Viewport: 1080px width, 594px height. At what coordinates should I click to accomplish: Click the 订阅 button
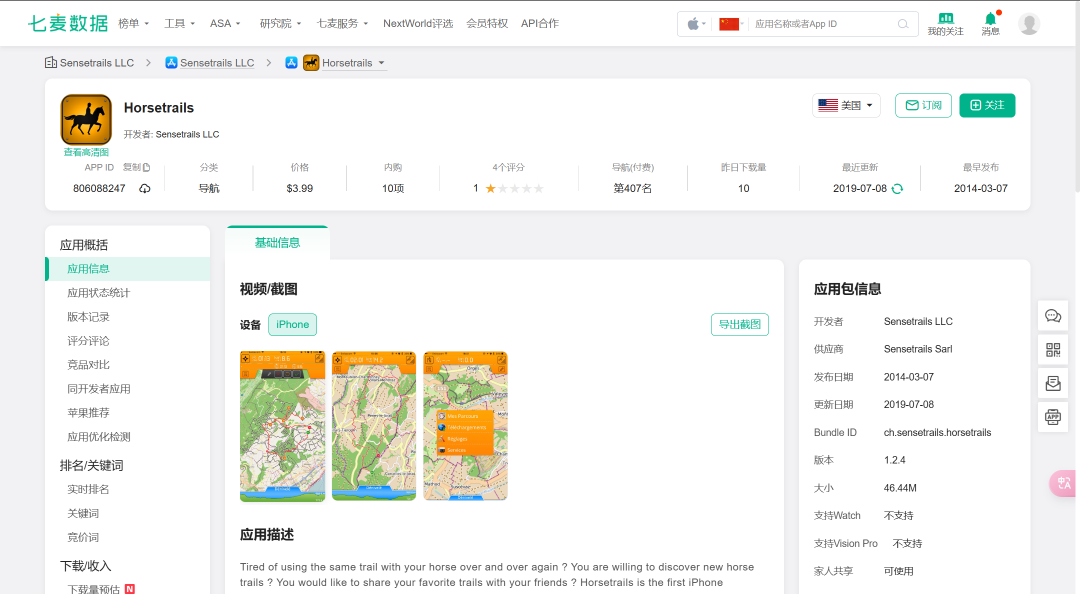923,105
